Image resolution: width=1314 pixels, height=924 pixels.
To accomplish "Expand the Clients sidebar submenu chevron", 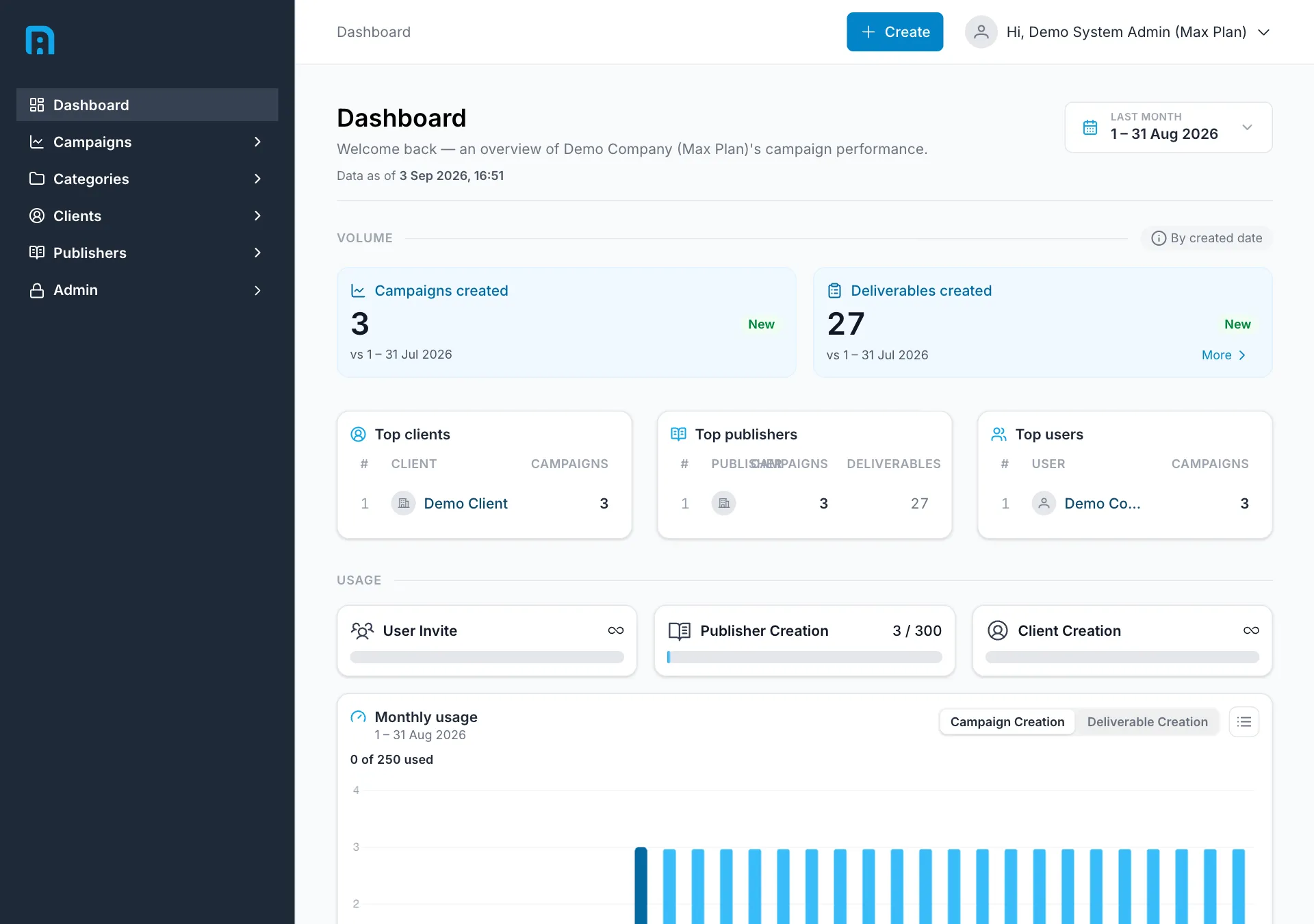I will pyautogui.click(x=257, y=216).
